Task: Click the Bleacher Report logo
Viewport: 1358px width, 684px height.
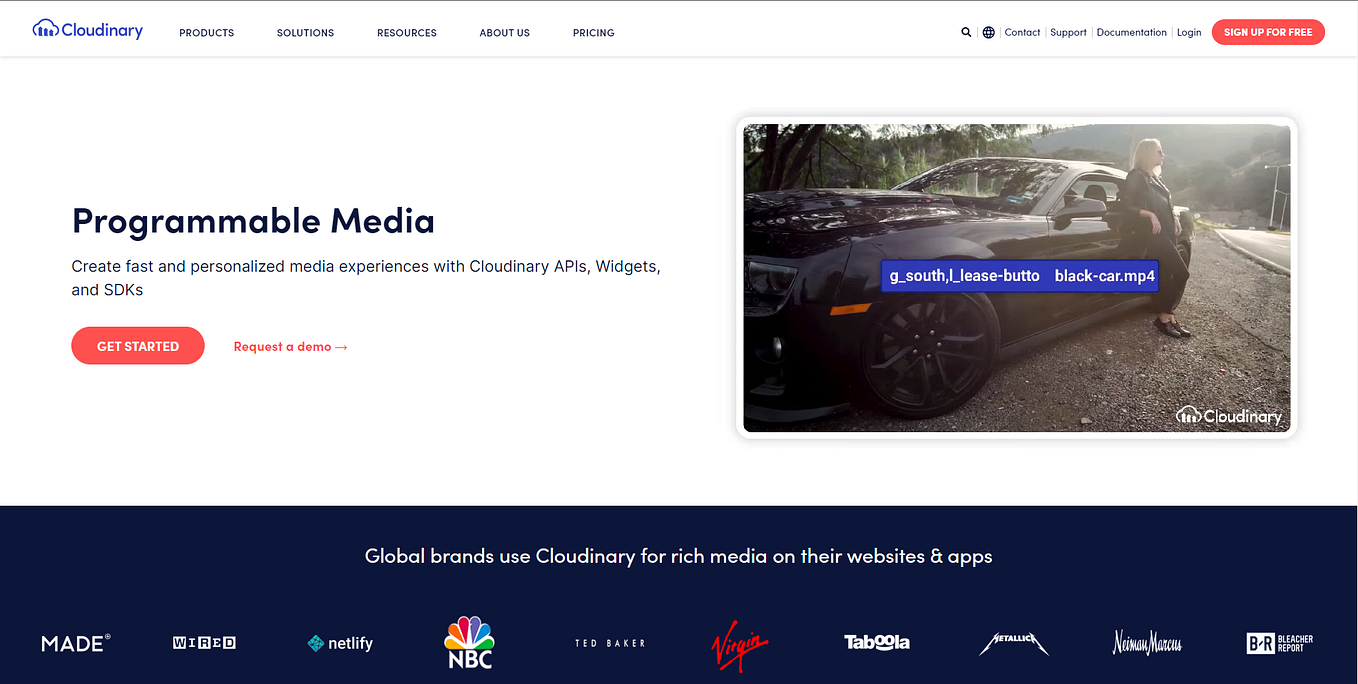Action: pyautogui.click(x=1279, y=643)
